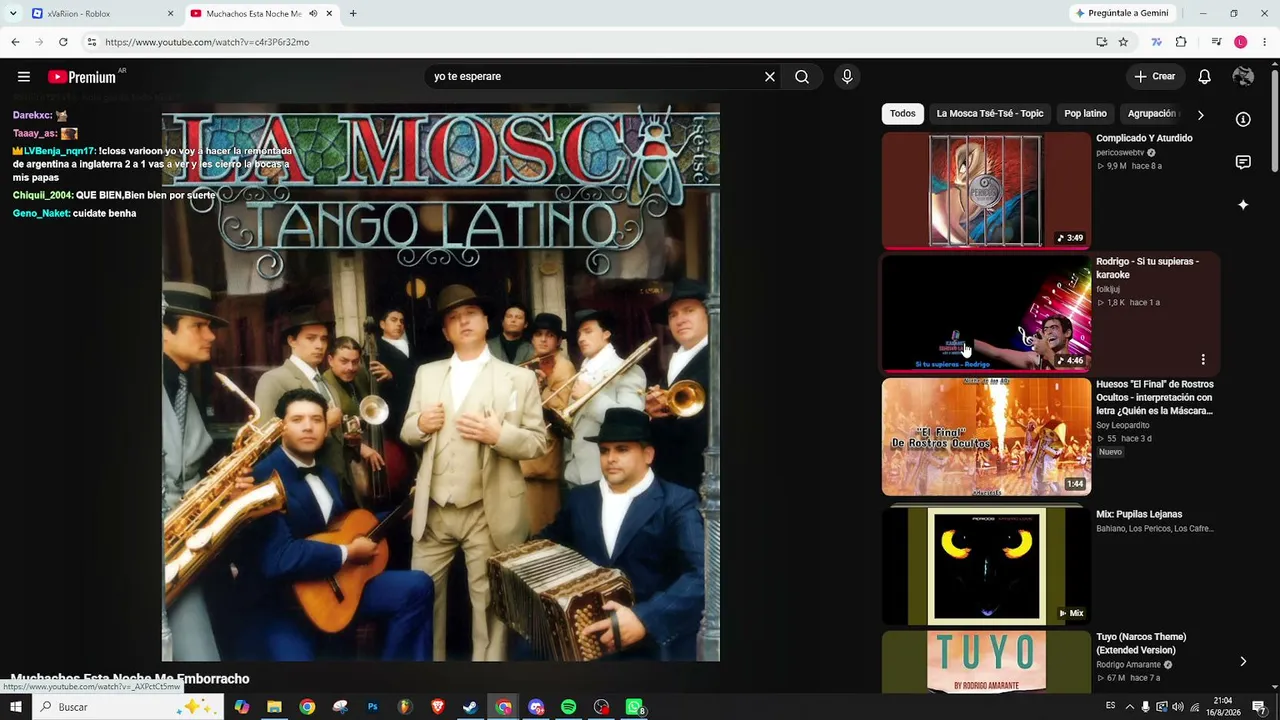Select the La Mosca Tsé-Tsé - Topic chip
The width and height of the screenshot is (1280, 720).
tap(990, 114)
